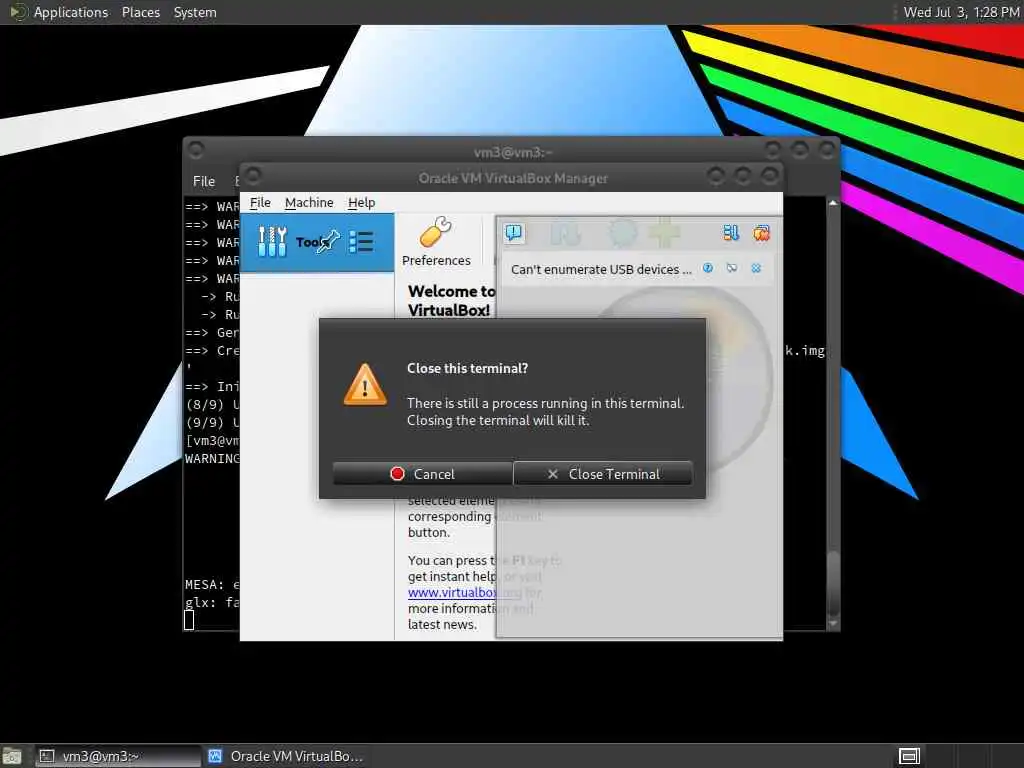Switch to Oracle VM VirtualBox taskbar entry

click(286, 756)
